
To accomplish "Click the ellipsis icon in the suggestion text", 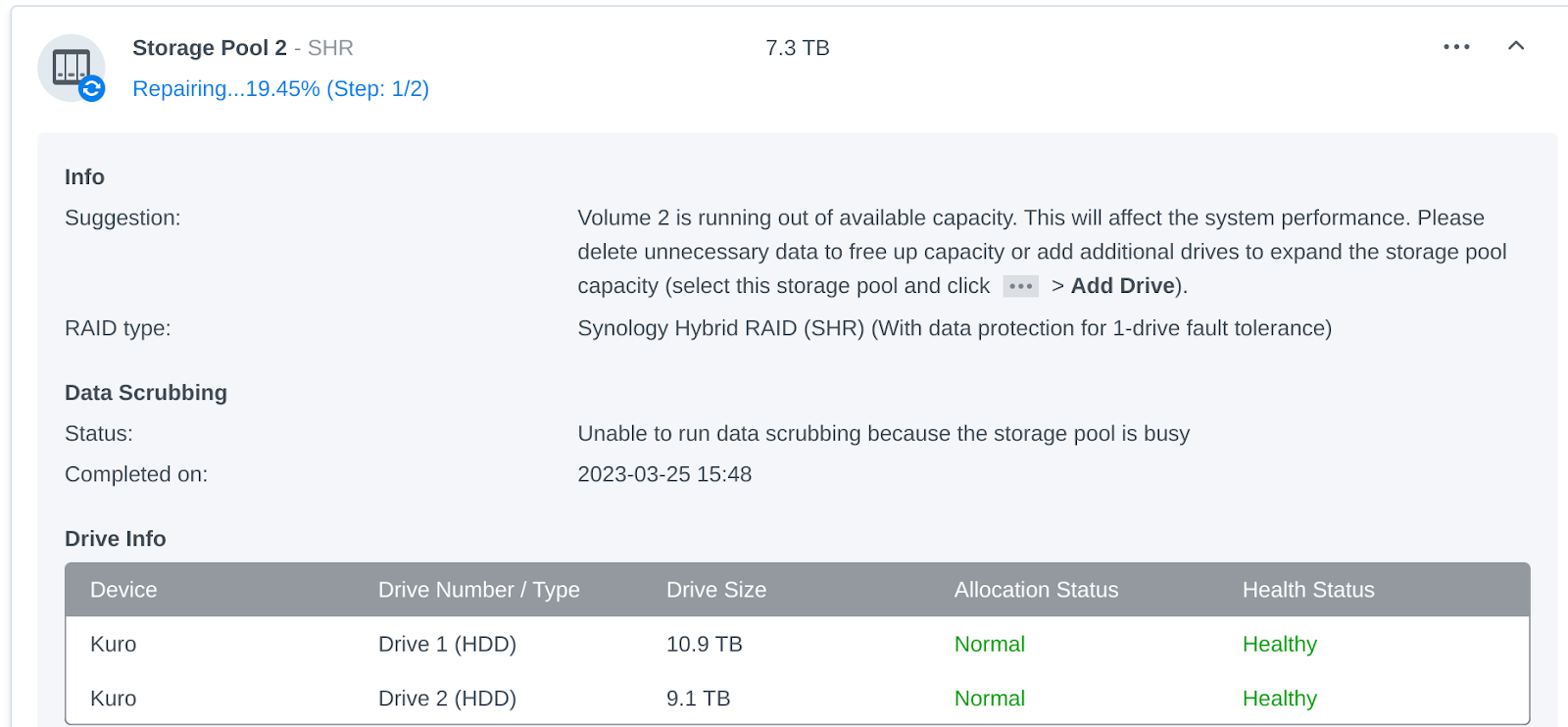I will [x=1020, y=286].
